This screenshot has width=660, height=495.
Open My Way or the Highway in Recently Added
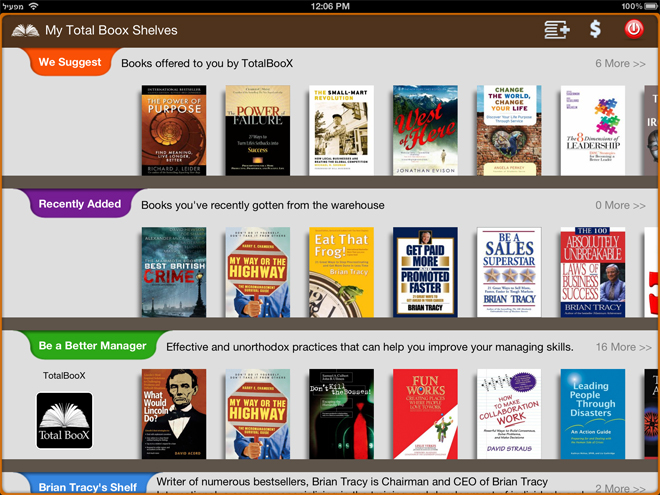pyautogui.click(x=258, y=272)
